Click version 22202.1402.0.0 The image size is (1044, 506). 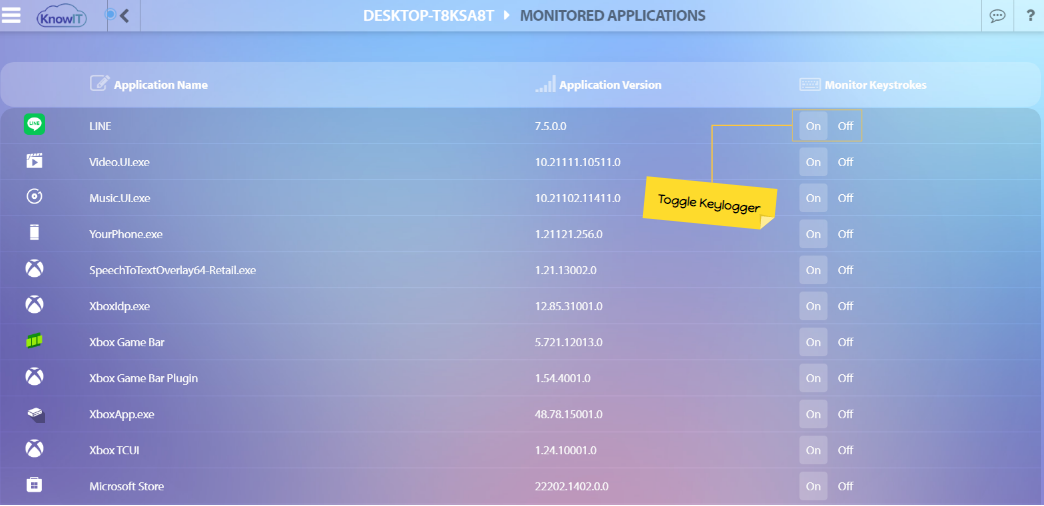[572, 486]
